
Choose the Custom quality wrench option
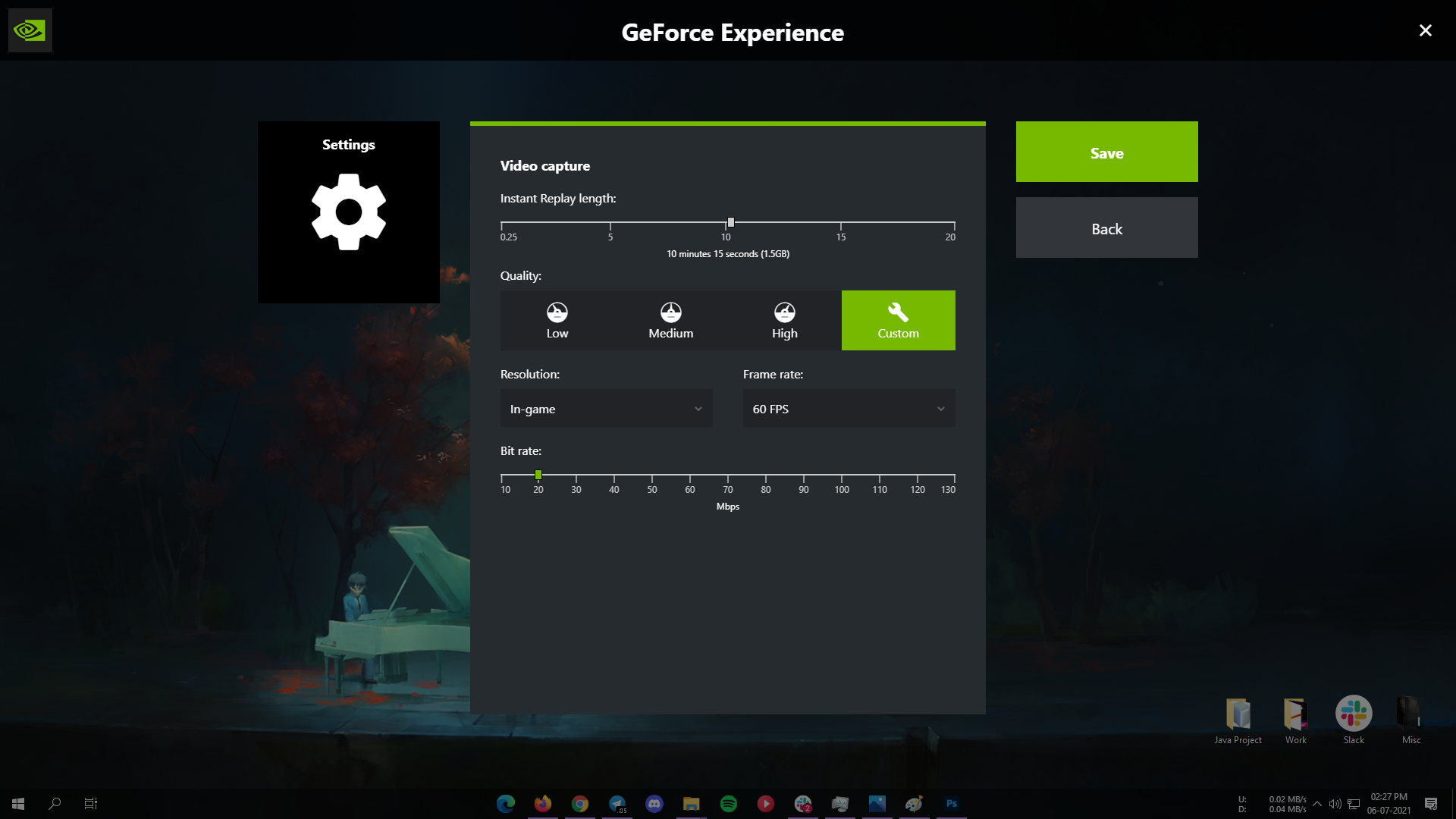899,321
